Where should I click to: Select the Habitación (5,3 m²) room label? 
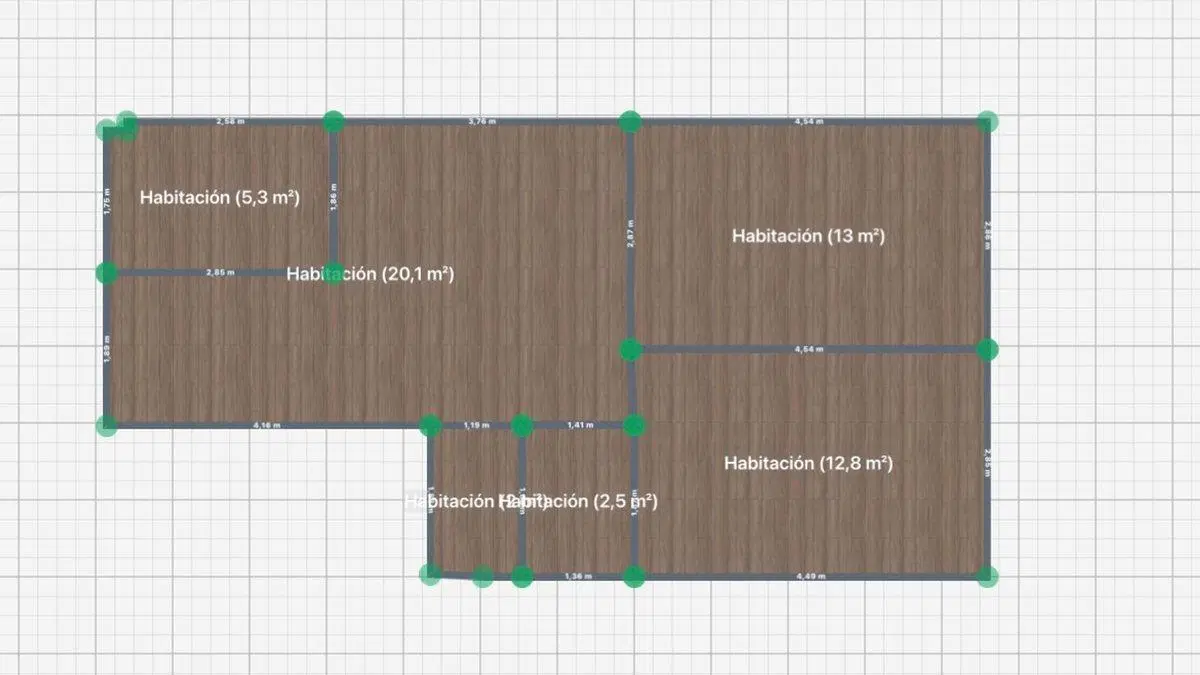pyautogui.click(x=220, y=198)
